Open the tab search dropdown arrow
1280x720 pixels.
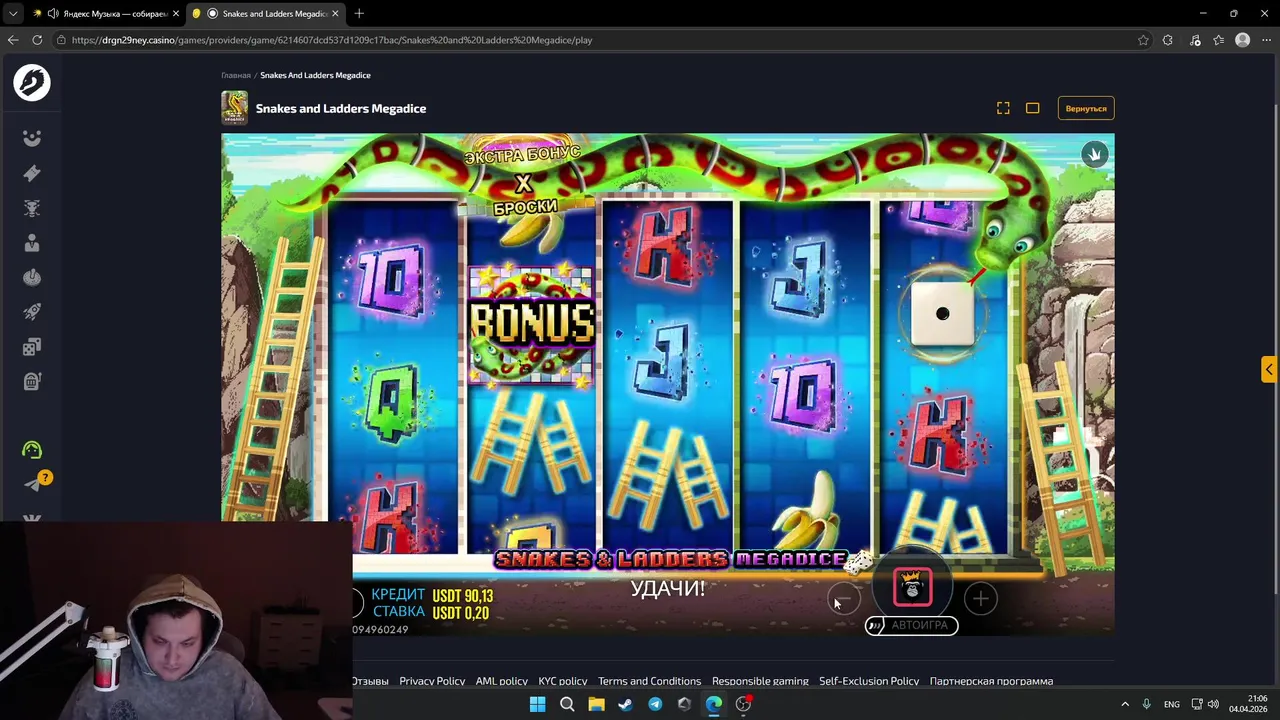pos(12,13)
